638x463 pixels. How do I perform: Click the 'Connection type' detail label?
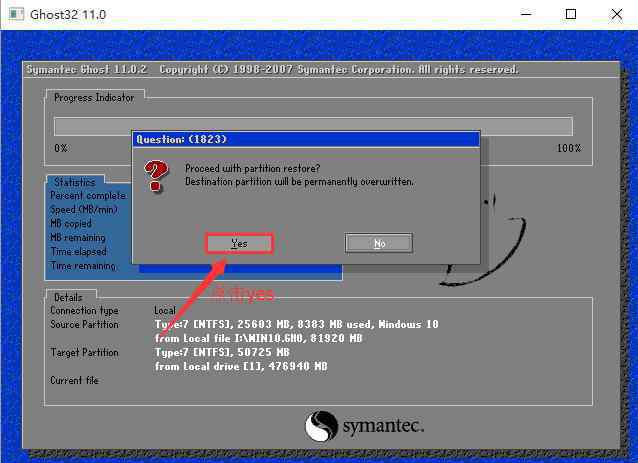pyautogui.click(x=84, y=310)
